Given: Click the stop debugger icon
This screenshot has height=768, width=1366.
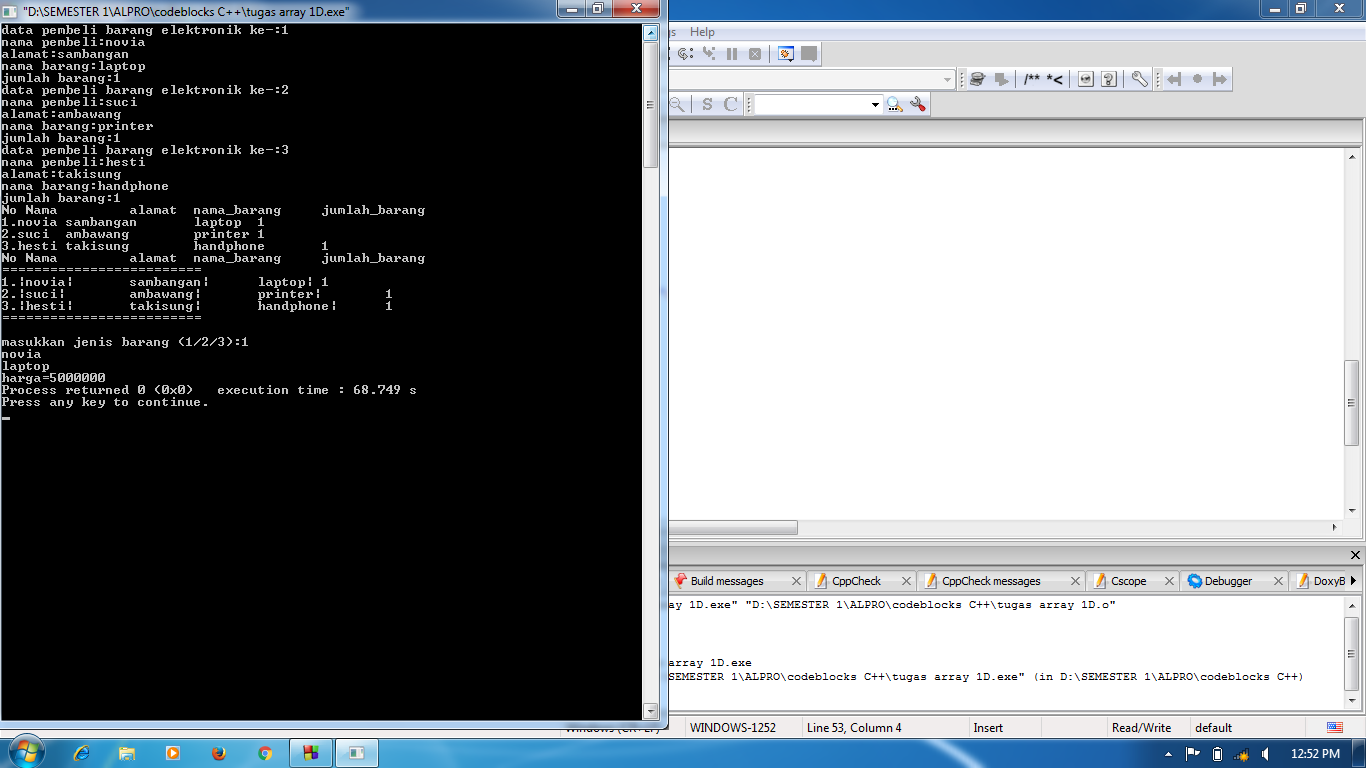Looking at the screenshot, I should pos(755,54).
